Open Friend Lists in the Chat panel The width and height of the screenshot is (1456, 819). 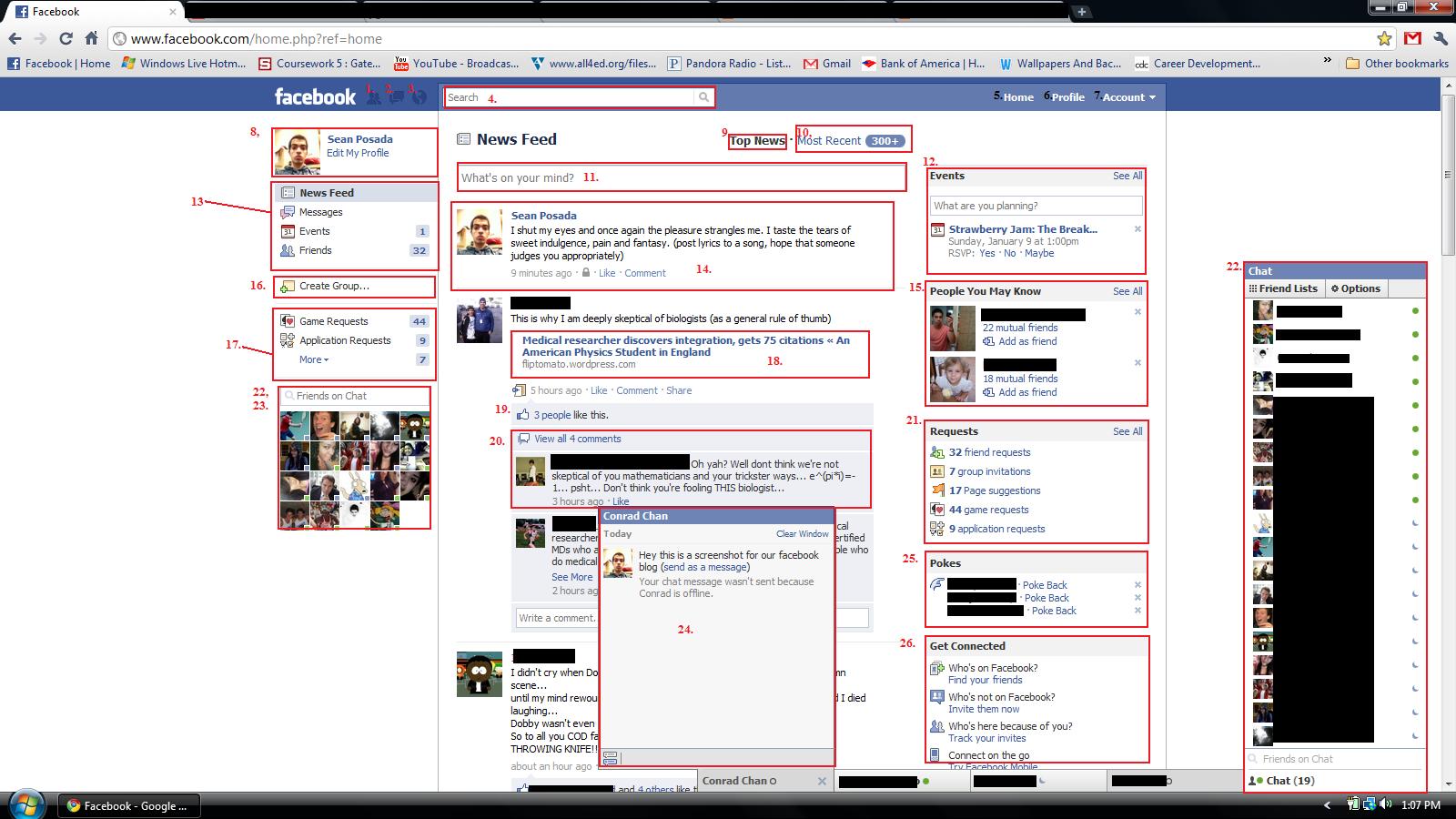pyautogui.click(x=1284, y=288)
